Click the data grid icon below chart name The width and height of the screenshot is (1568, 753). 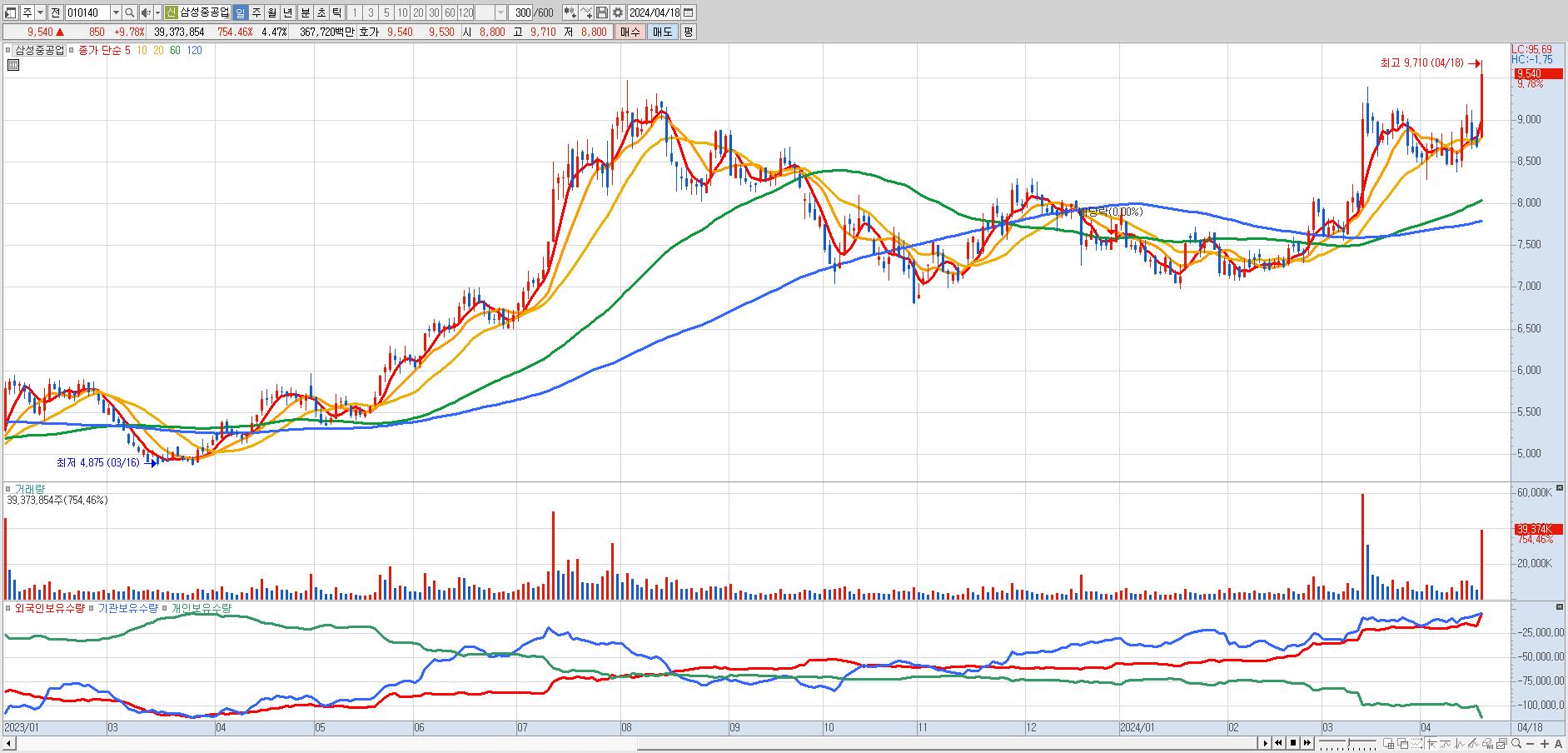click(12, 64)
